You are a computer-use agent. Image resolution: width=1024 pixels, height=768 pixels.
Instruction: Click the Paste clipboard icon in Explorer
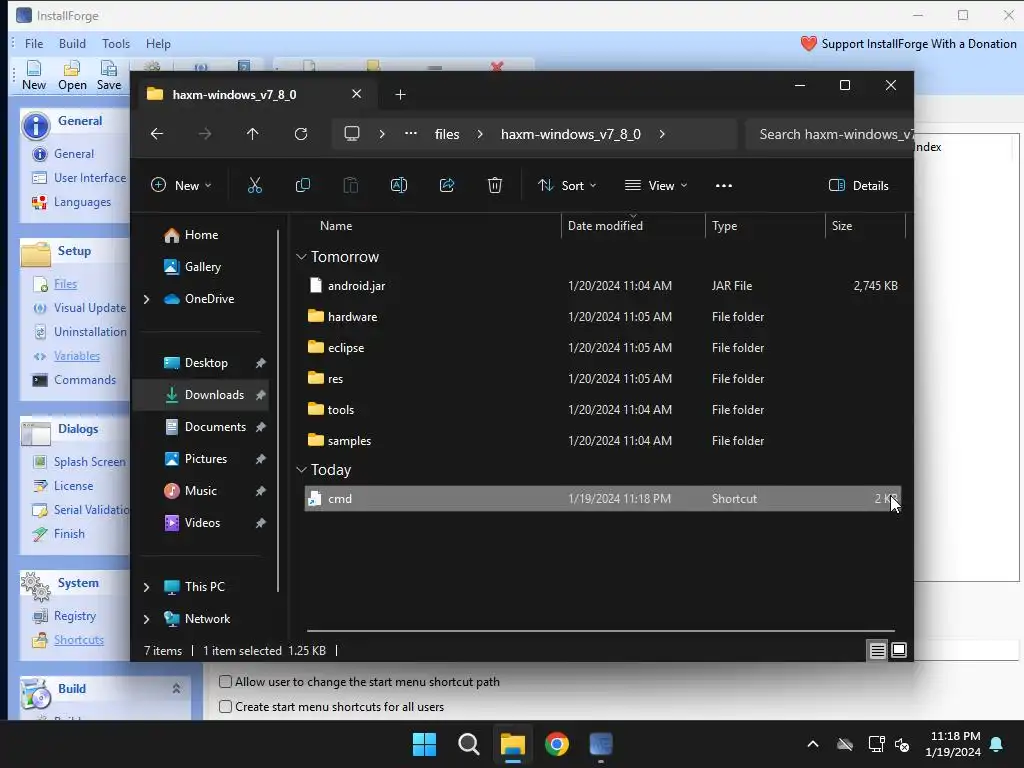(351, 185)
